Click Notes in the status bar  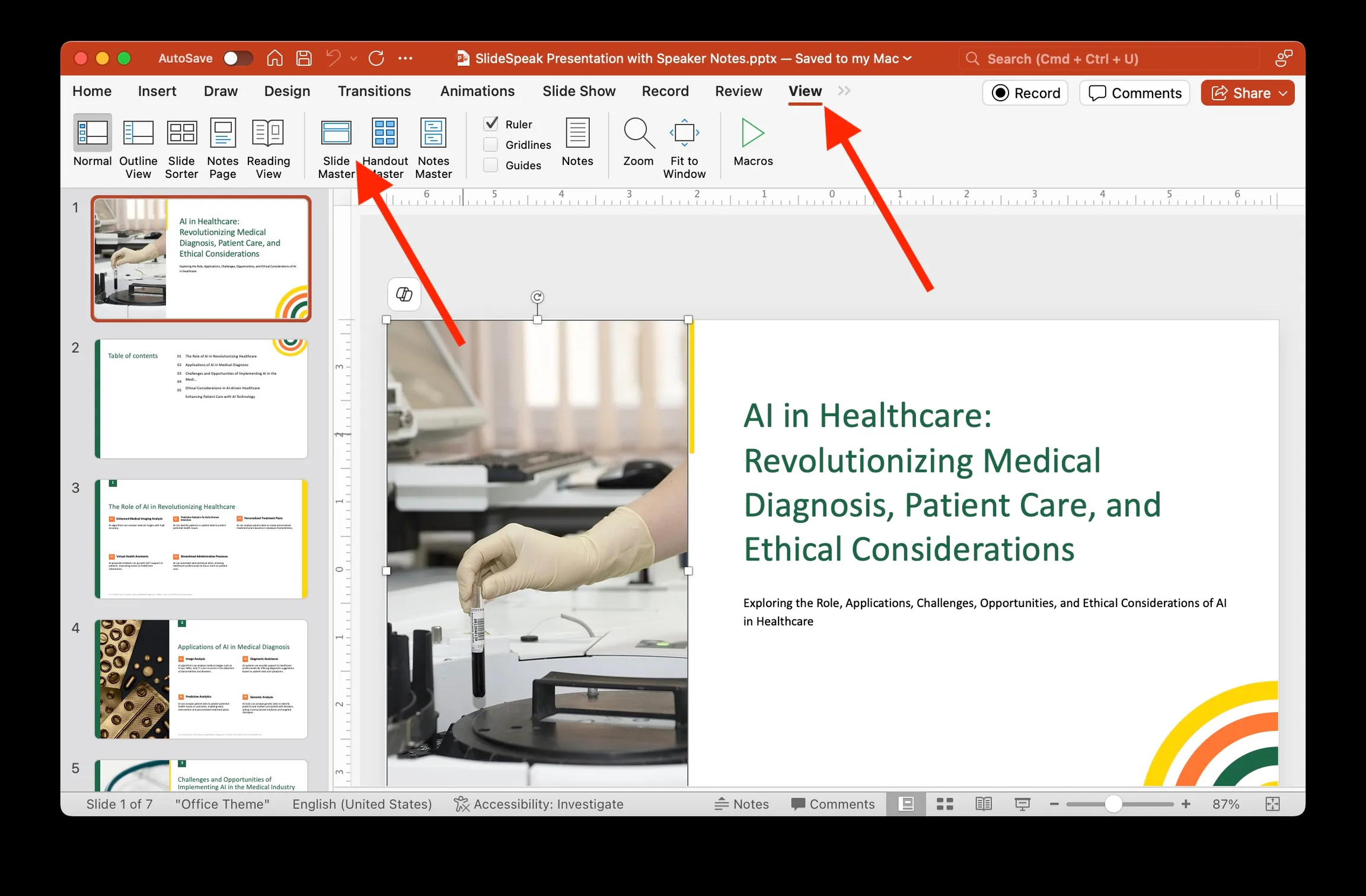point(741,804)
